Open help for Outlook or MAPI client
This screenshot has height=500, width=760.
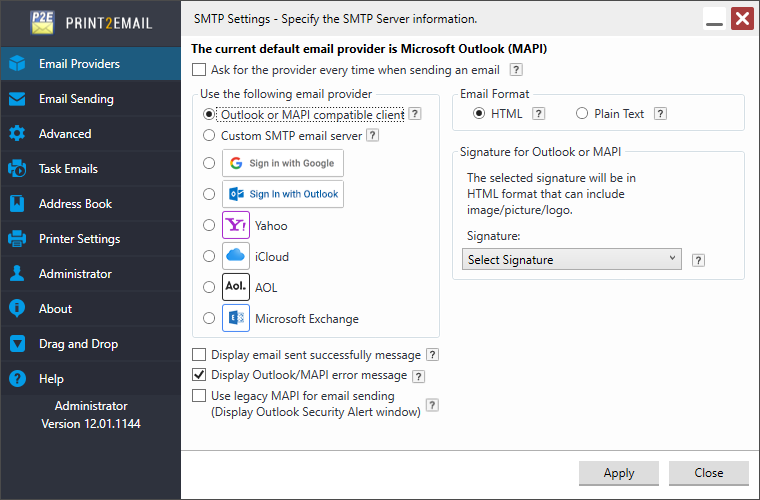(x=415, y=114)
